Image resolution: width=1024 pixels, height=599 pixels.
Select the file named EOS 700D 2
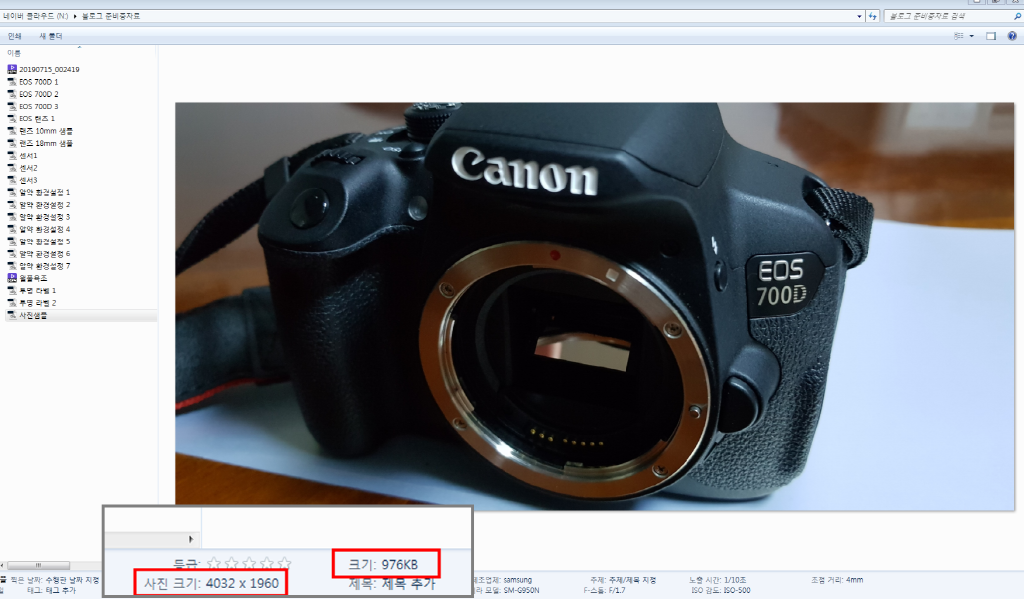[x=39, y=94]
